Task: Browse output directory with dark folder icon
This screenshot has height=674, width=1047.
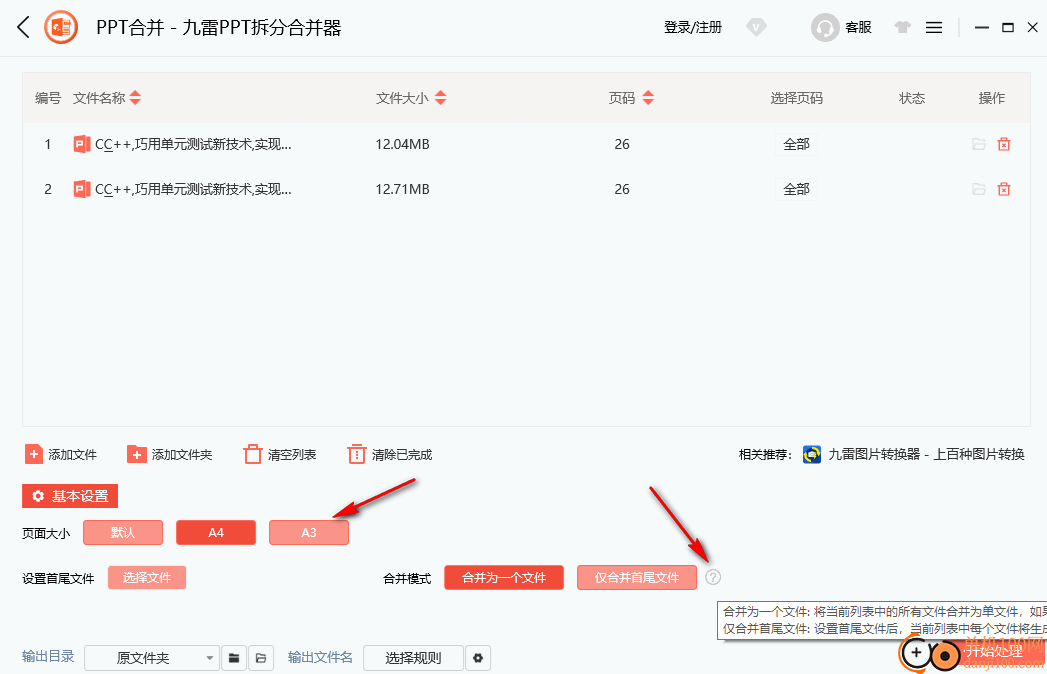Action: tap(234, 658)
